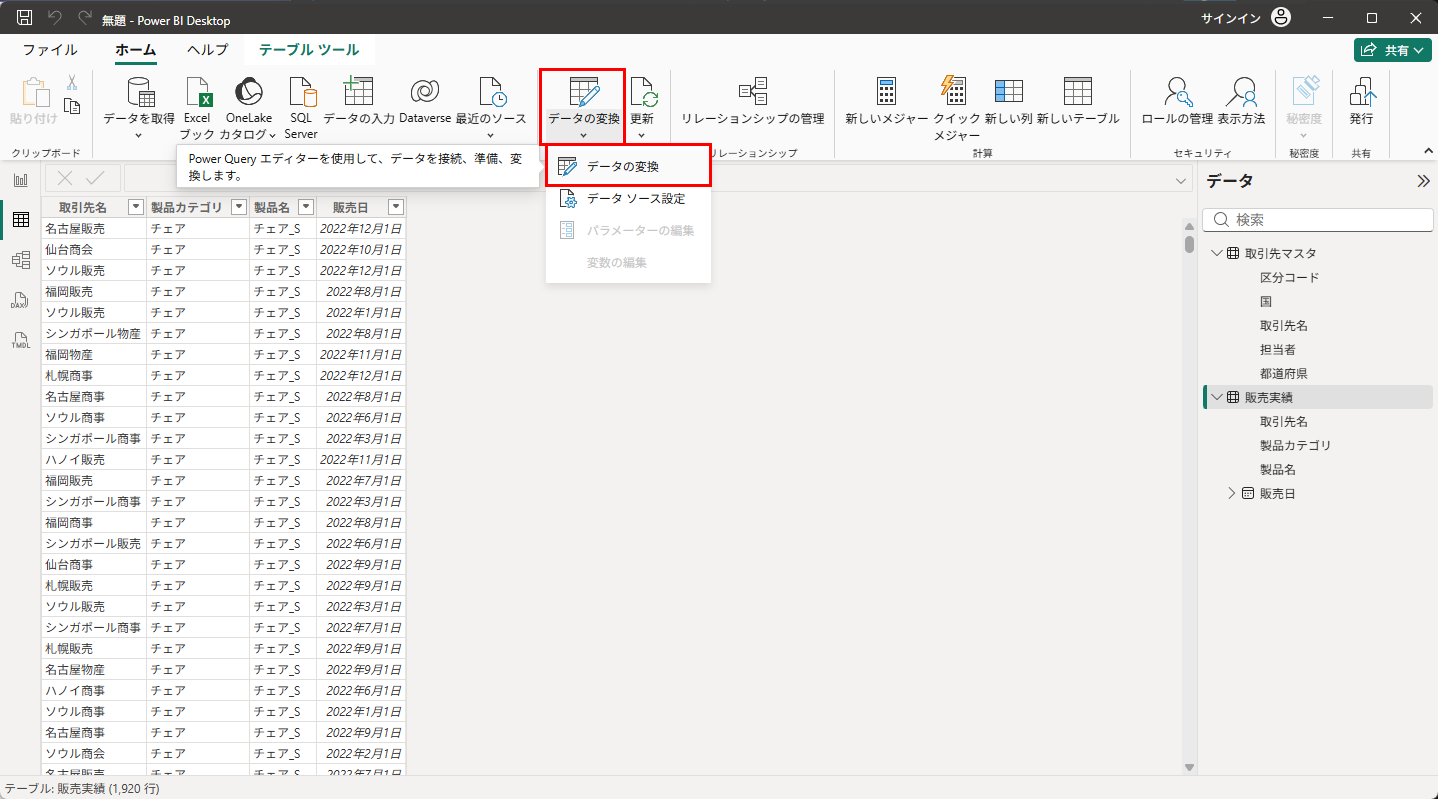This screenshot has width=1438, height=799.
Task: Open the 製品名 column filter dropdown
Action: click(x=306, y=207)
